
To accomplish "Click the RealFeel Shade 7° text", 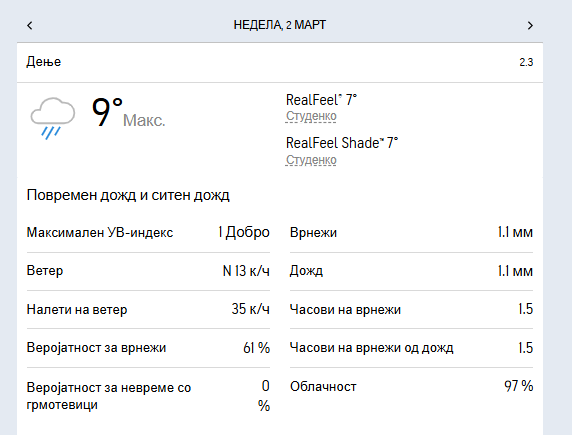I will point(342,143).
